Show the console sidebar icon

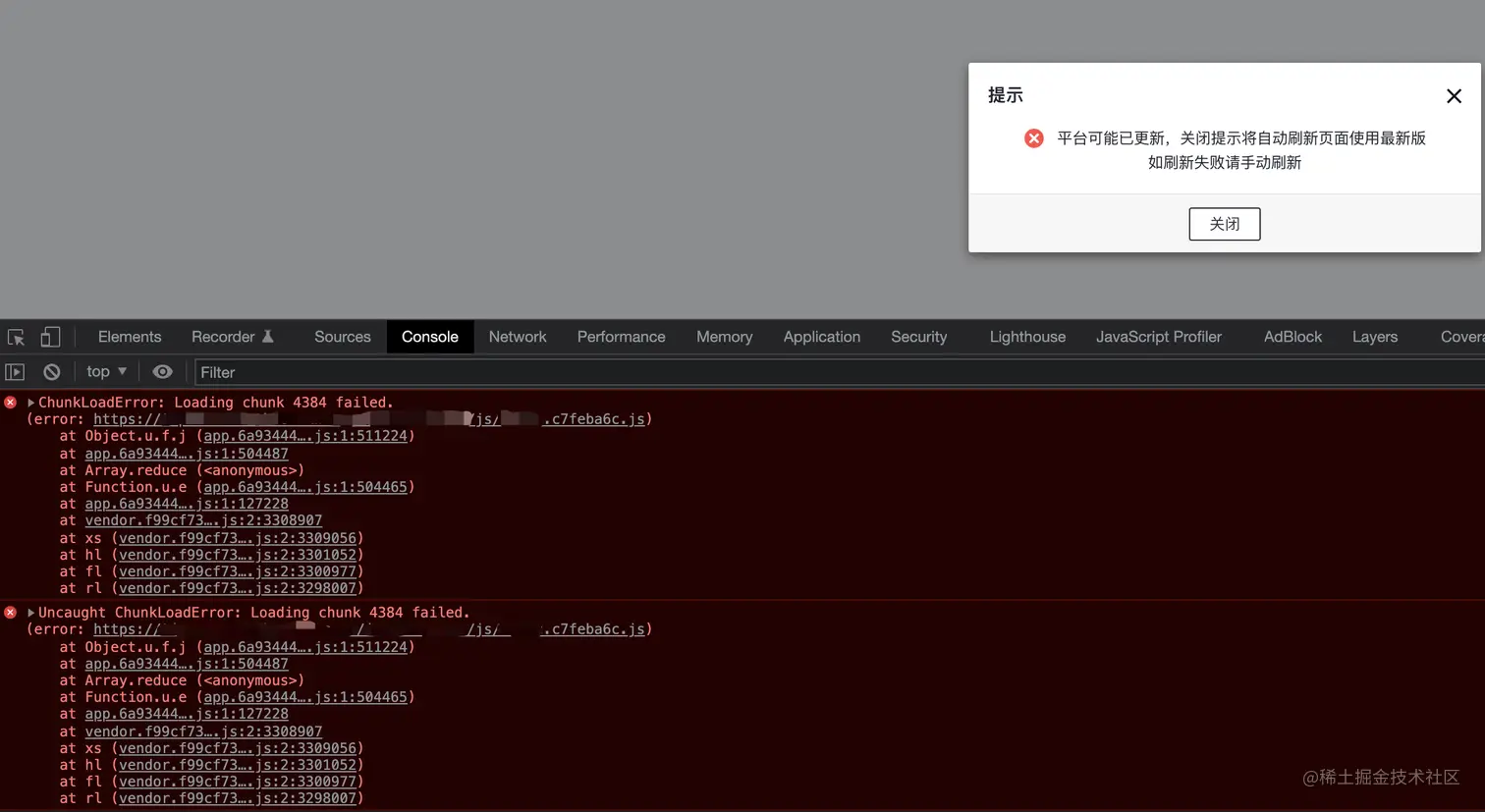[x=15, y=372]
